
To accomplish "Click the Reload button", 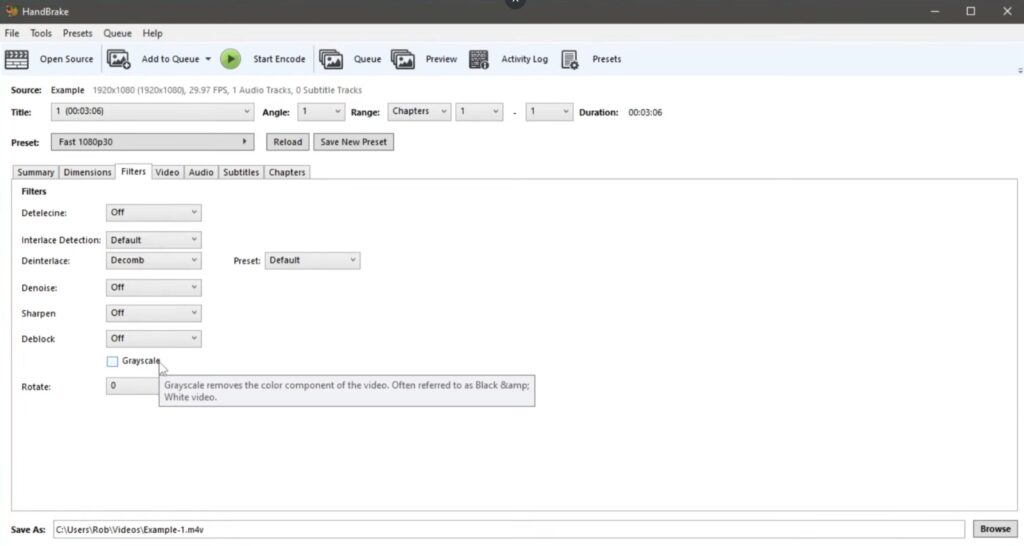I will coord(287,142).
